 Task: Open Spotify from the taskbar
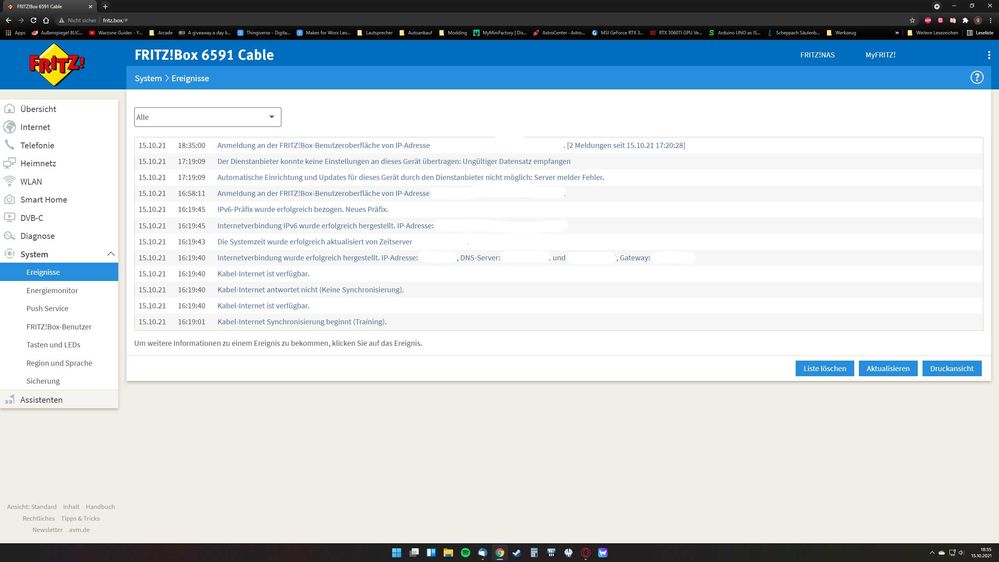(465, 552)
